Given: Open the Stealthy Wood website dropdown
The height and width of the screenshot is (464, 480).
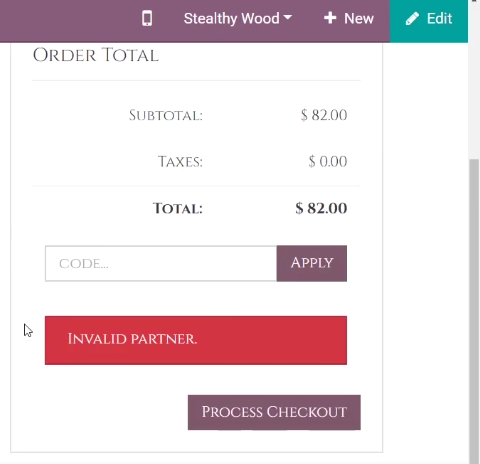Looking at the screenshot, I should click(x=238, y=18).
